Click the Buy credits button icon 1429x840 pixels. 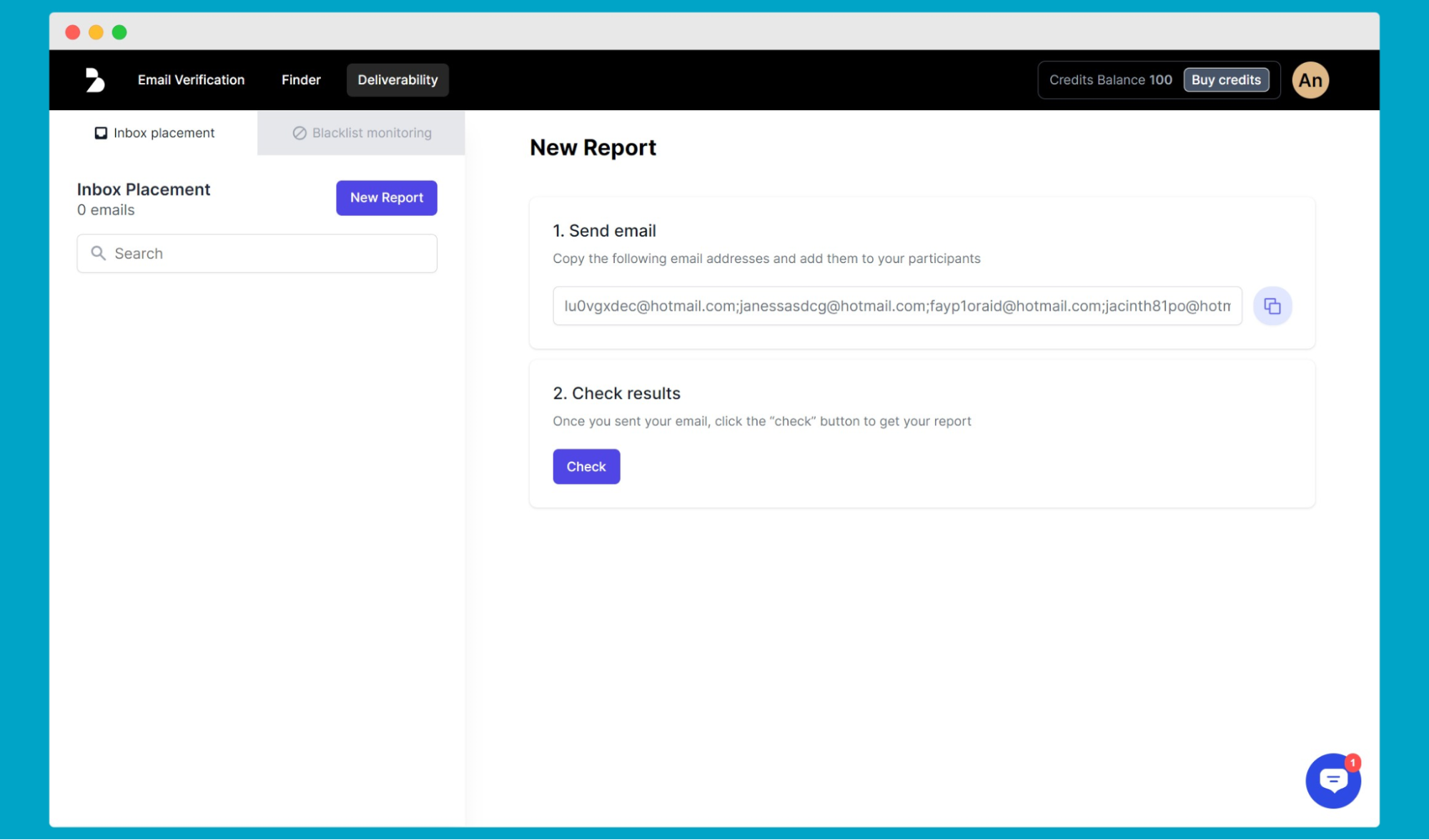tap(1226, 80)
